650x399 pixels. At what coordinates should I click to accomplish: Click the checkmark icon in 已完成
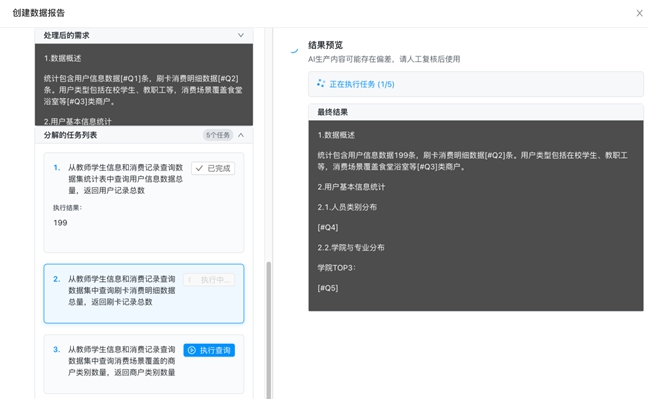[199, 168]
